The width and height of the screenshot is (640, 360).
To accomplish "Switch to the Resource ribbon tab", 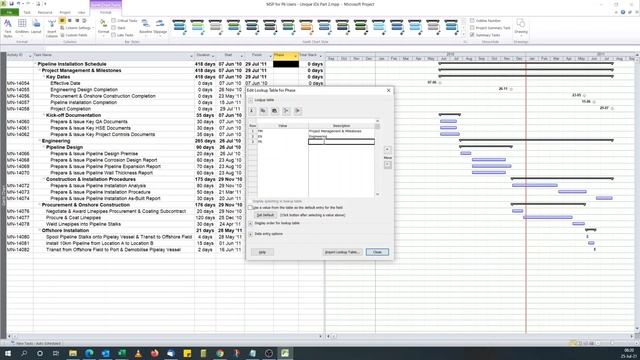I will tap(45, 12).
